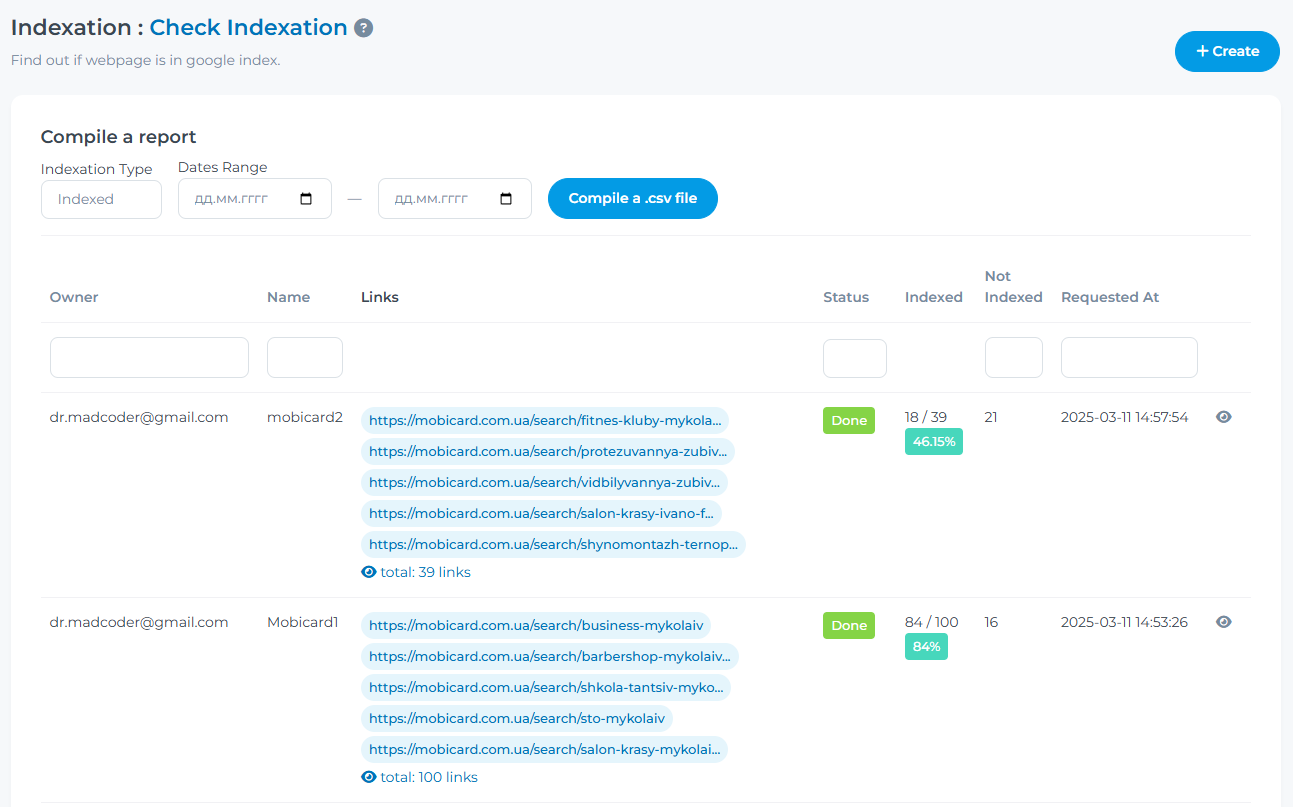1293x807 pixels.
Task: Click the Not Indexed filter field
Action: click(x=1013, y=357)
